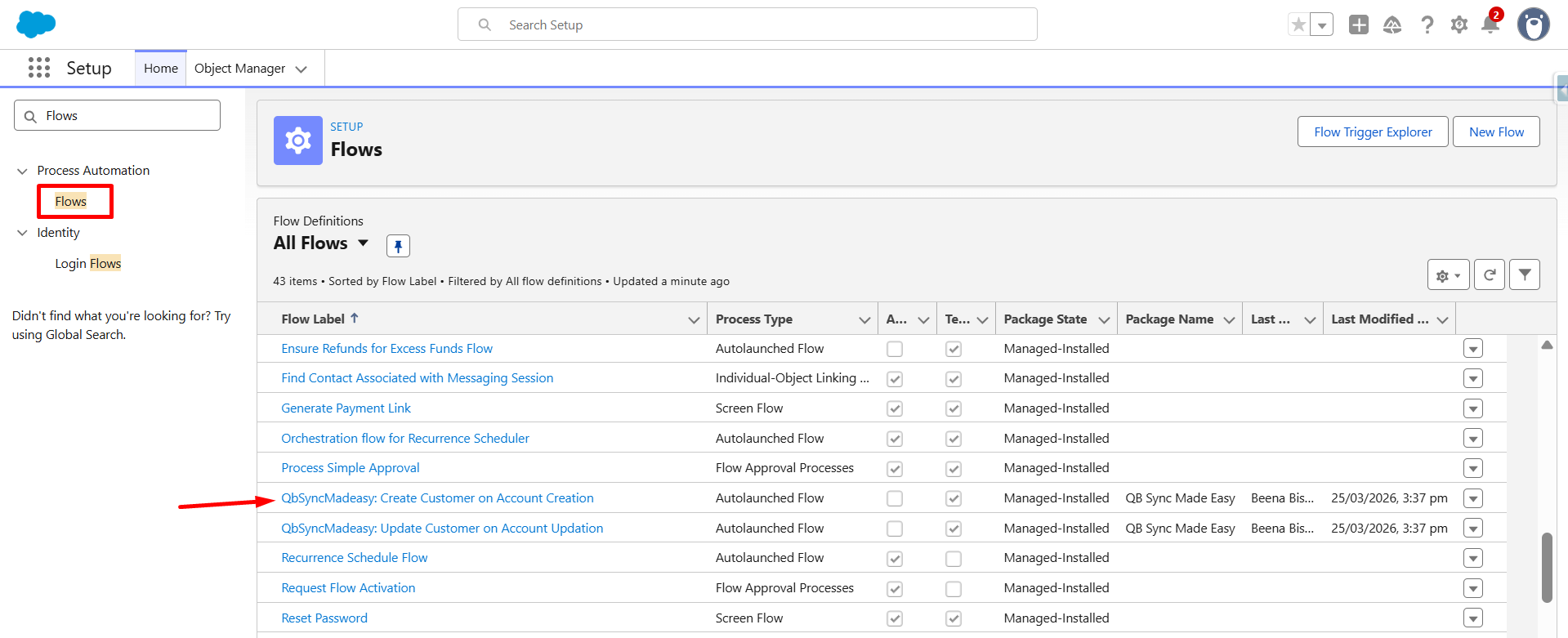
Task: Open QbSyncMadeasy: Create Customer on Account Creation
Action: (437, 497)
